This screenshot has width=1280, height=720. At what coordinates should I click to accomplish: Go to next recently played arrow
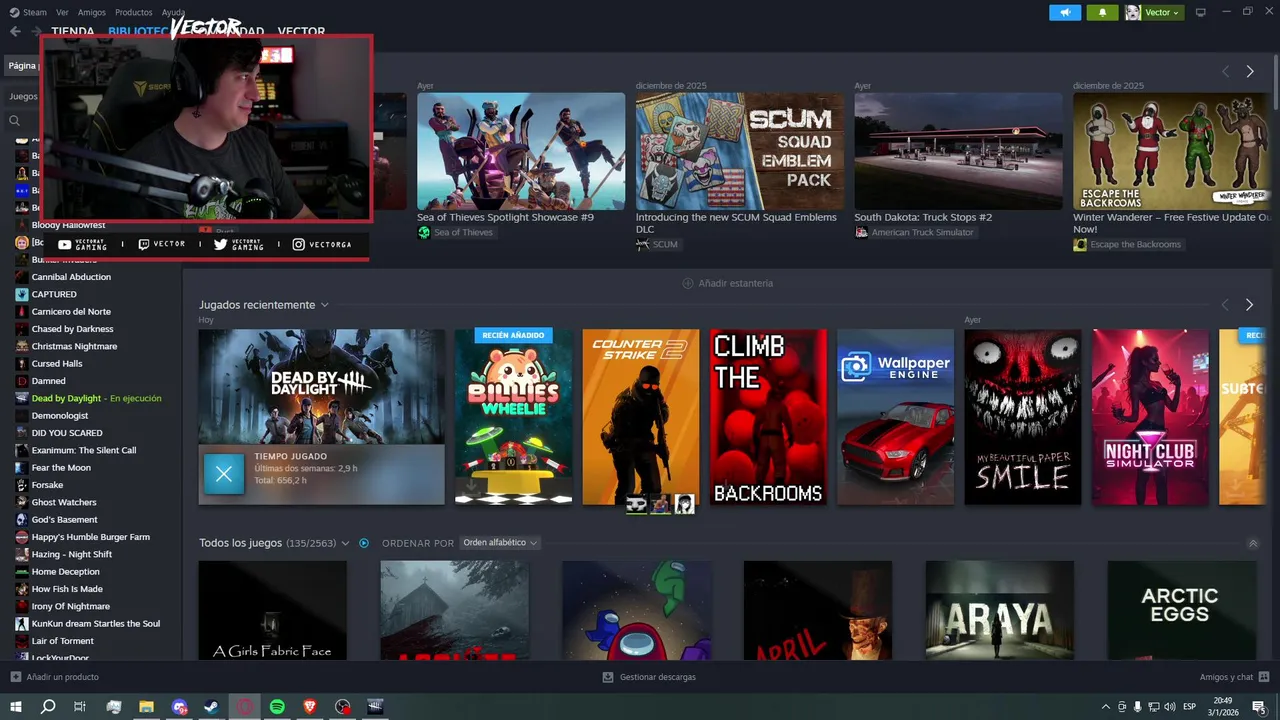1249,304
